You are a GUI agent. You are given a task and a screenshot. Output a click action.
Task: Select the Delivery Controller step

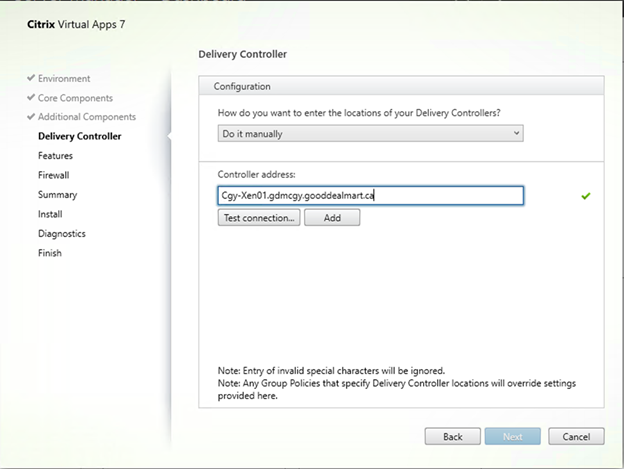[80, 136]
